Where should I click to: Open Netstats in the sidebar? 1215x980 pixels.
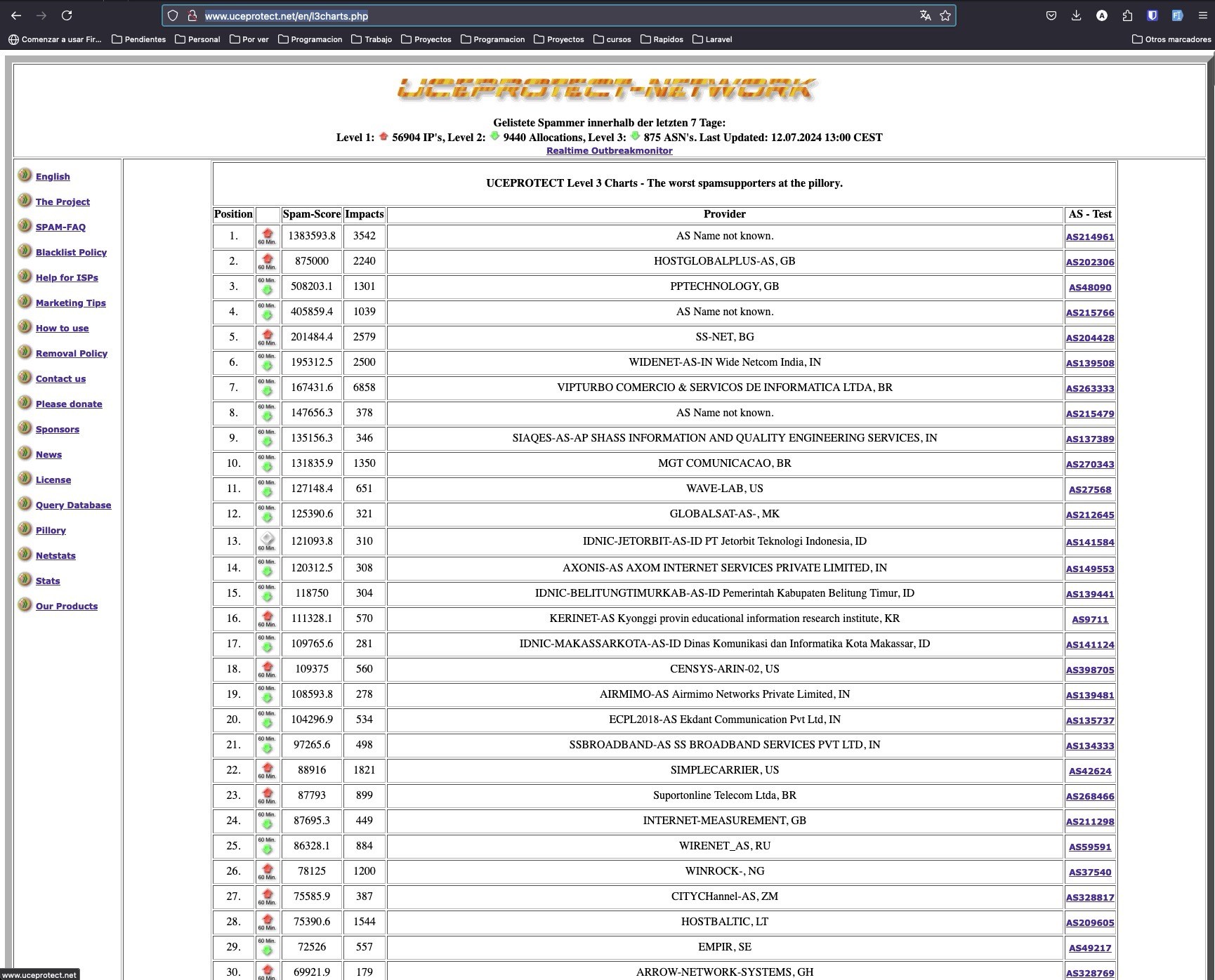click(x=55, y=555)
